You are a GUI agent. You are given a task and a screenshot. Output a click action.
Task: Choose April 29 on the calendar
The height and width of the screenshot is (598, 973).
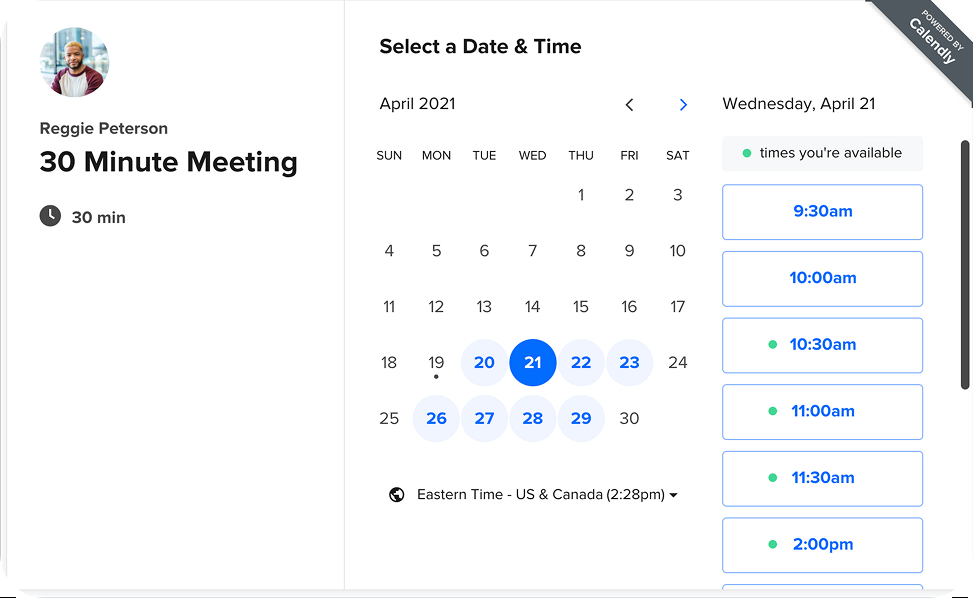[x=581, y=419]
